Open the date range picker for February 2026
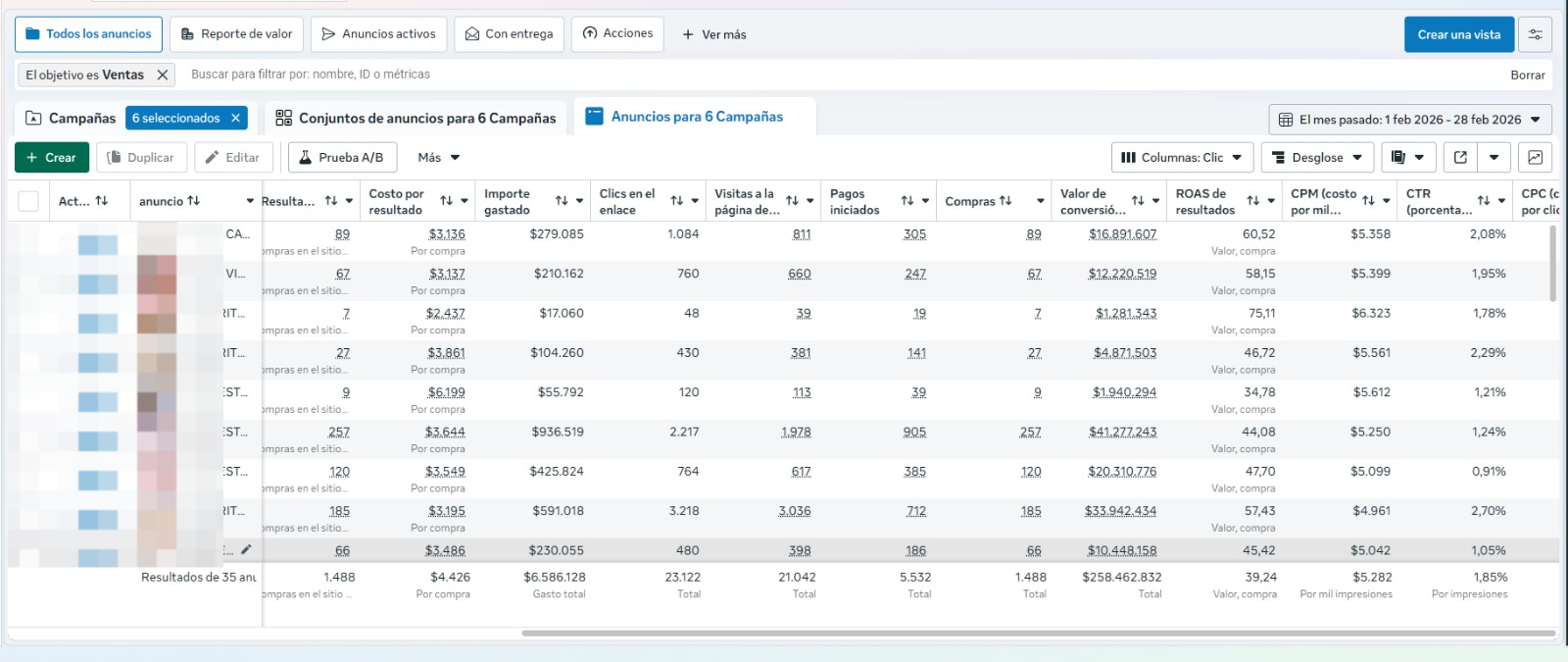Screen dimensions: 1568x662 1409,120
